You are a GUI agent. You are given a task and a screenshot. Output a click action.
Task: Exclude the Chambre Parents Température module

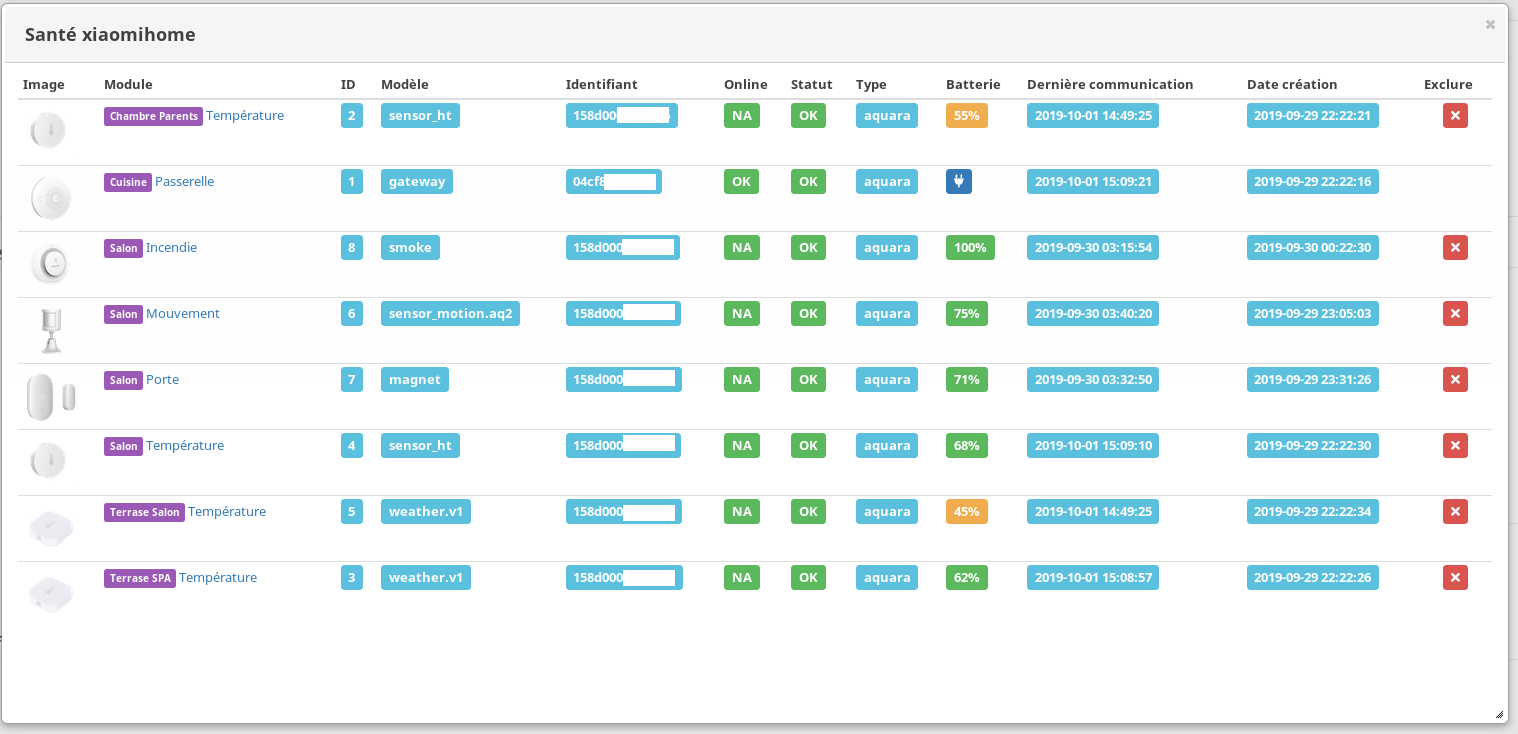coord(1455,116)
